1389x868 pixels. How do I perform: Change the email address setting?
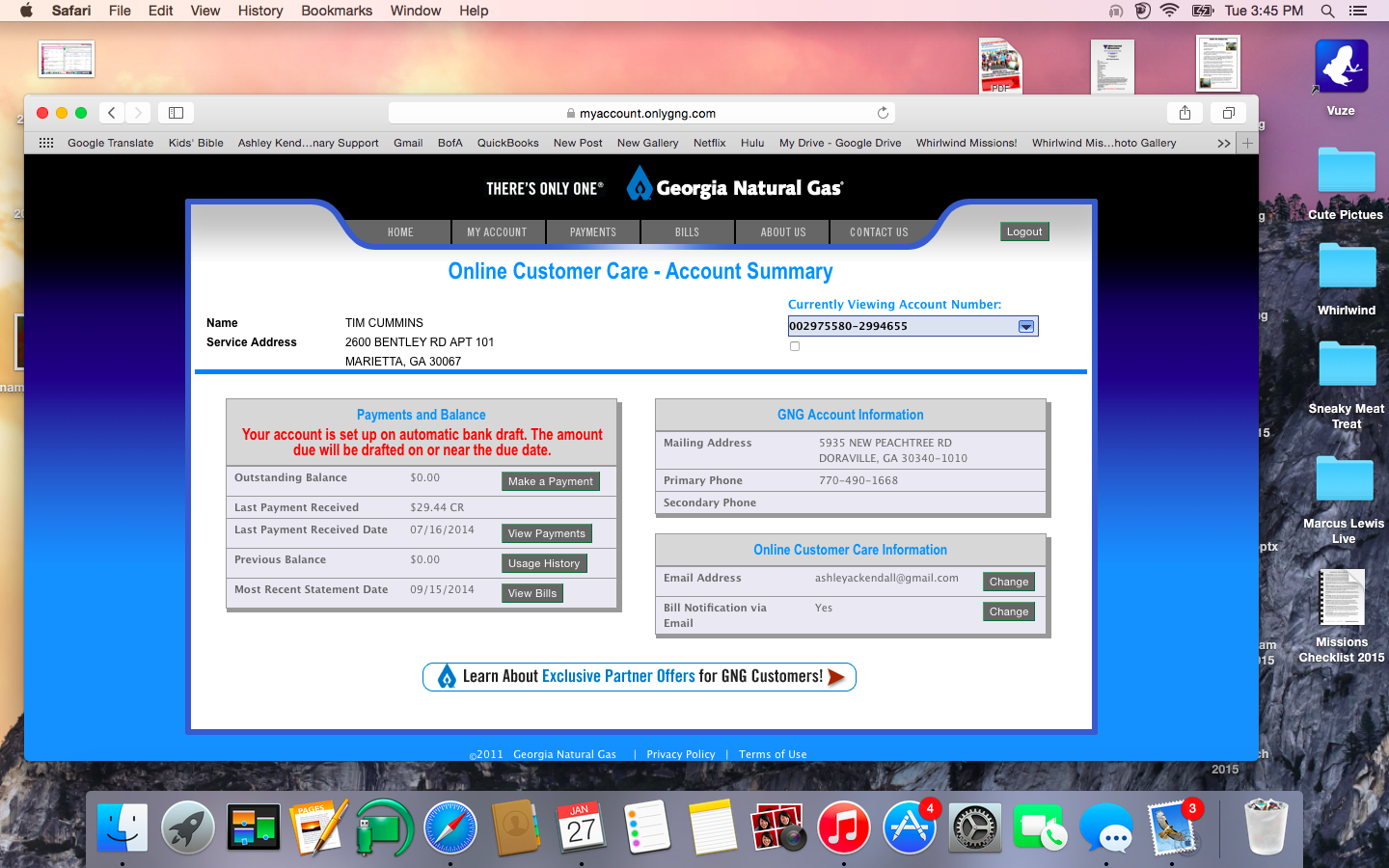pyautogui.click(x=1008, y=582)
